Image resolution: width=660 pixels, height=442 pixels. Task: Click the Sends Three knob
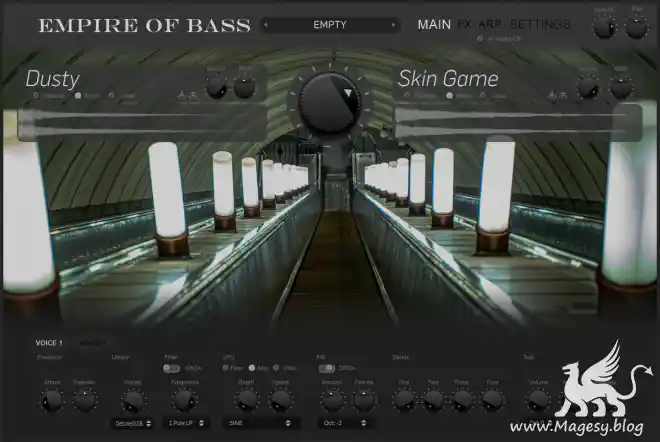pos(462,400)
